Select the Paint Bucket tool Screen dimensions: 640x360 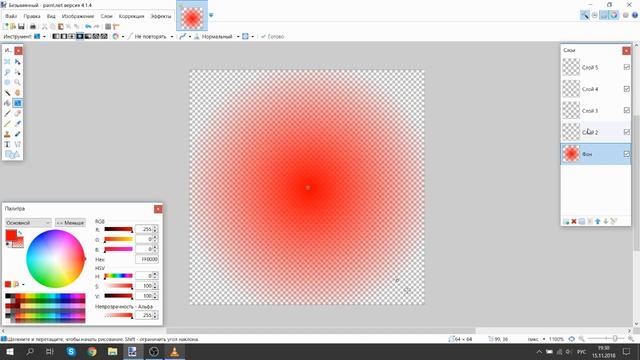tap(7, 103)
